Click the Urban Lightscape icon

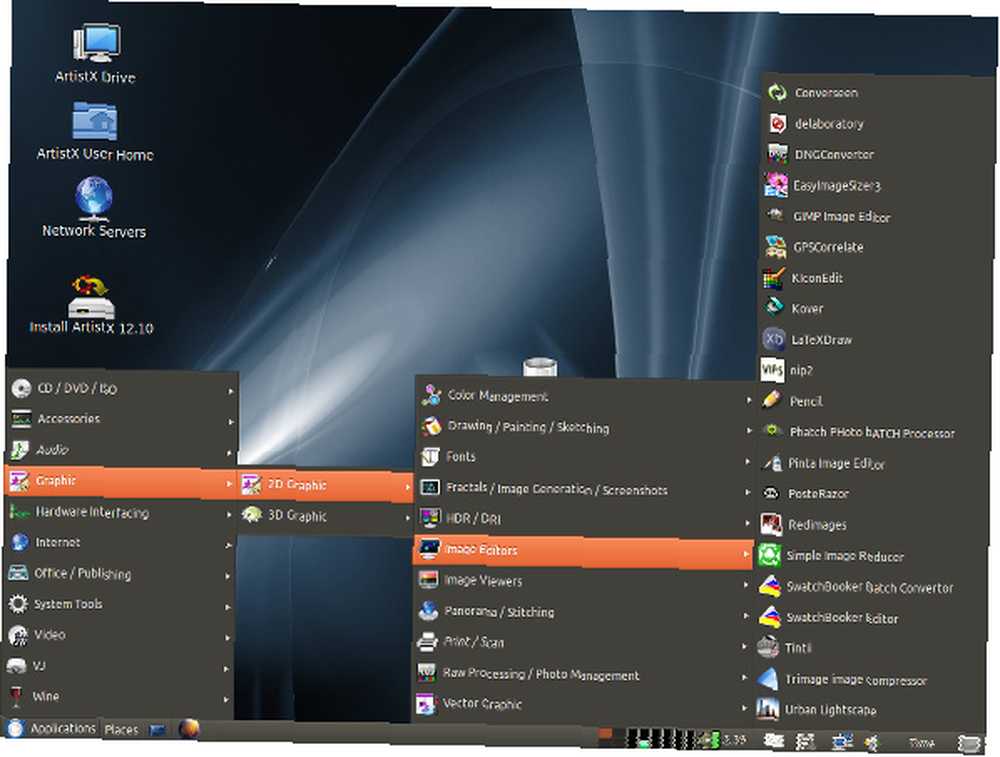tap(767, 709)
